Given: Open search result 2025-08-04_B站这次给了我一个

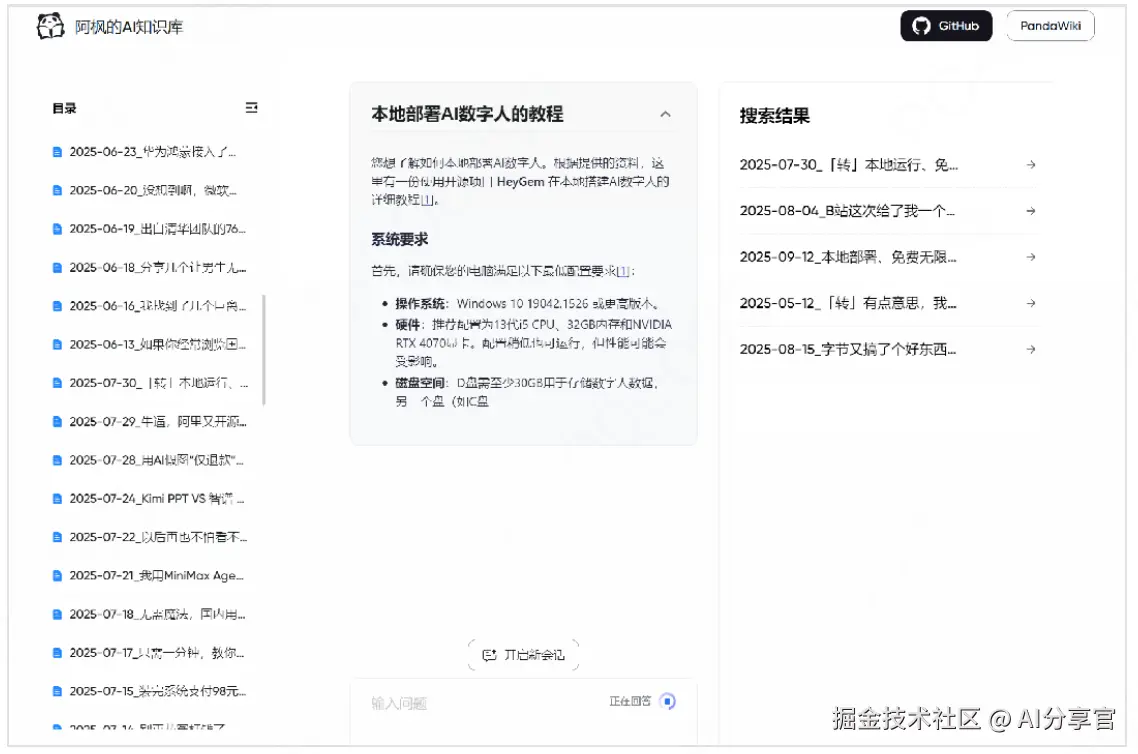Looking at the screenshot, I should click(887, 210).
